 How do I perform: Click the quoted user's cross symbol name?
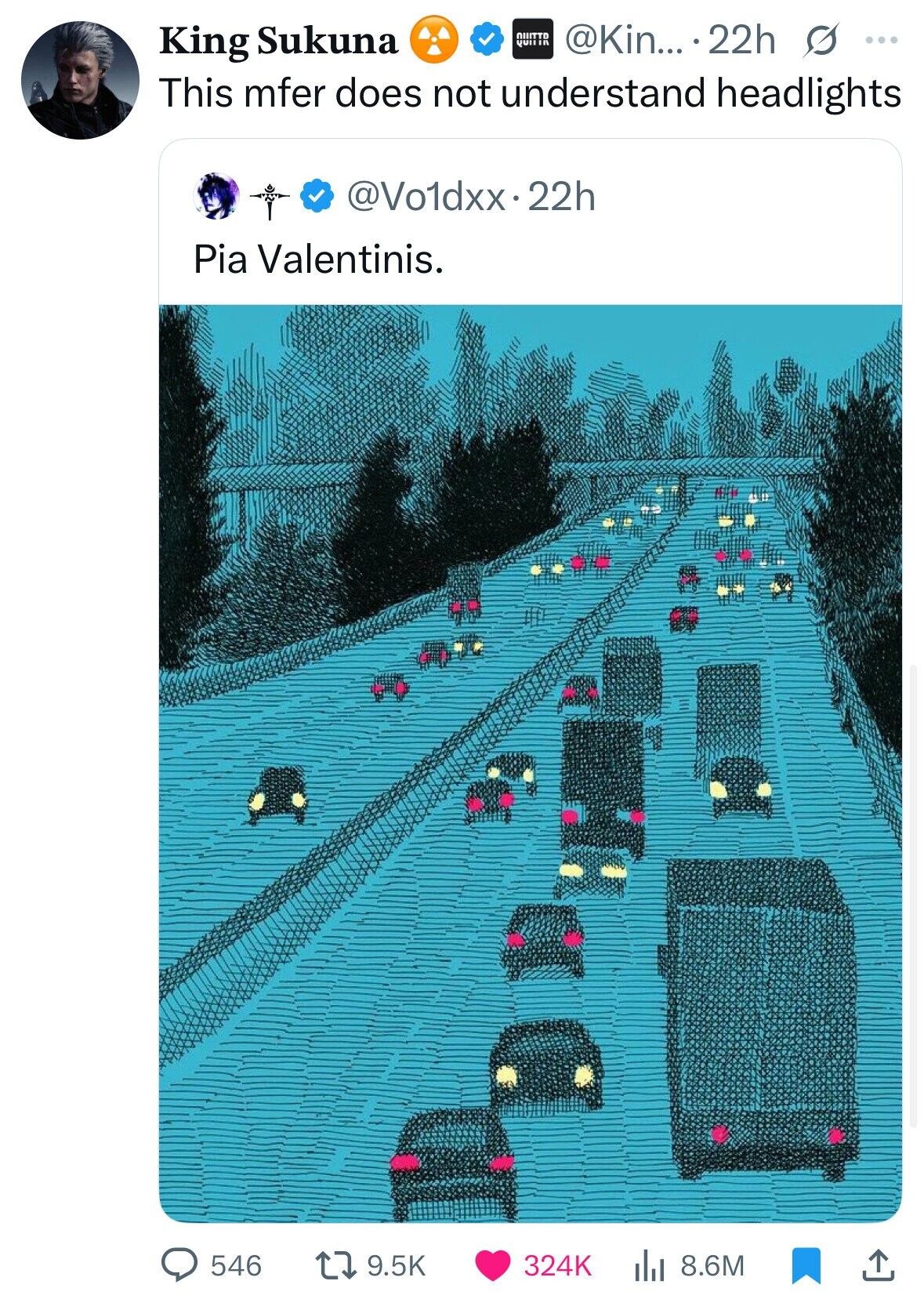(x=269, y=197)
